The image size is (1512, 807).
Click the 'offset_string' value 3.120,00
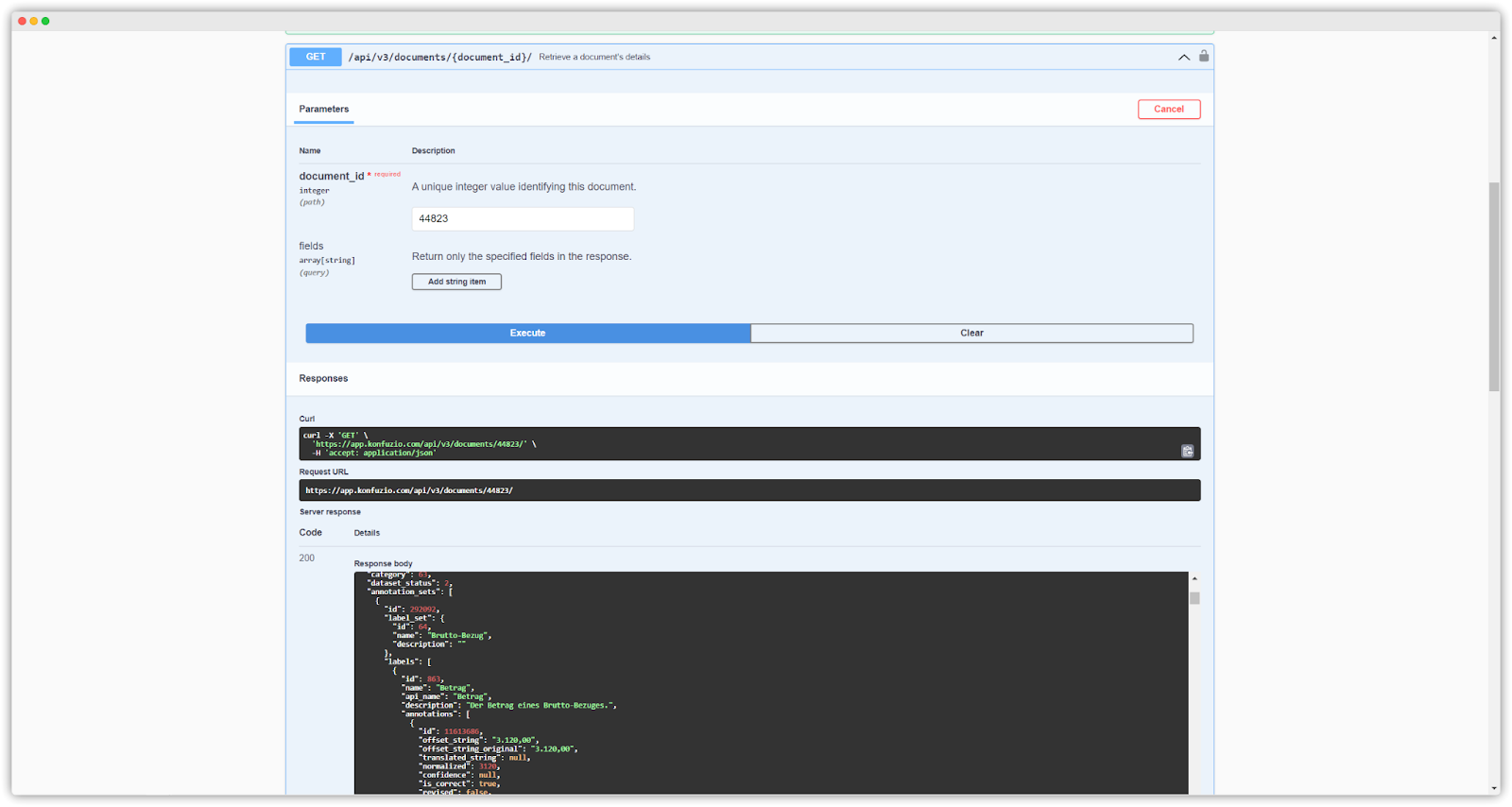514,740
